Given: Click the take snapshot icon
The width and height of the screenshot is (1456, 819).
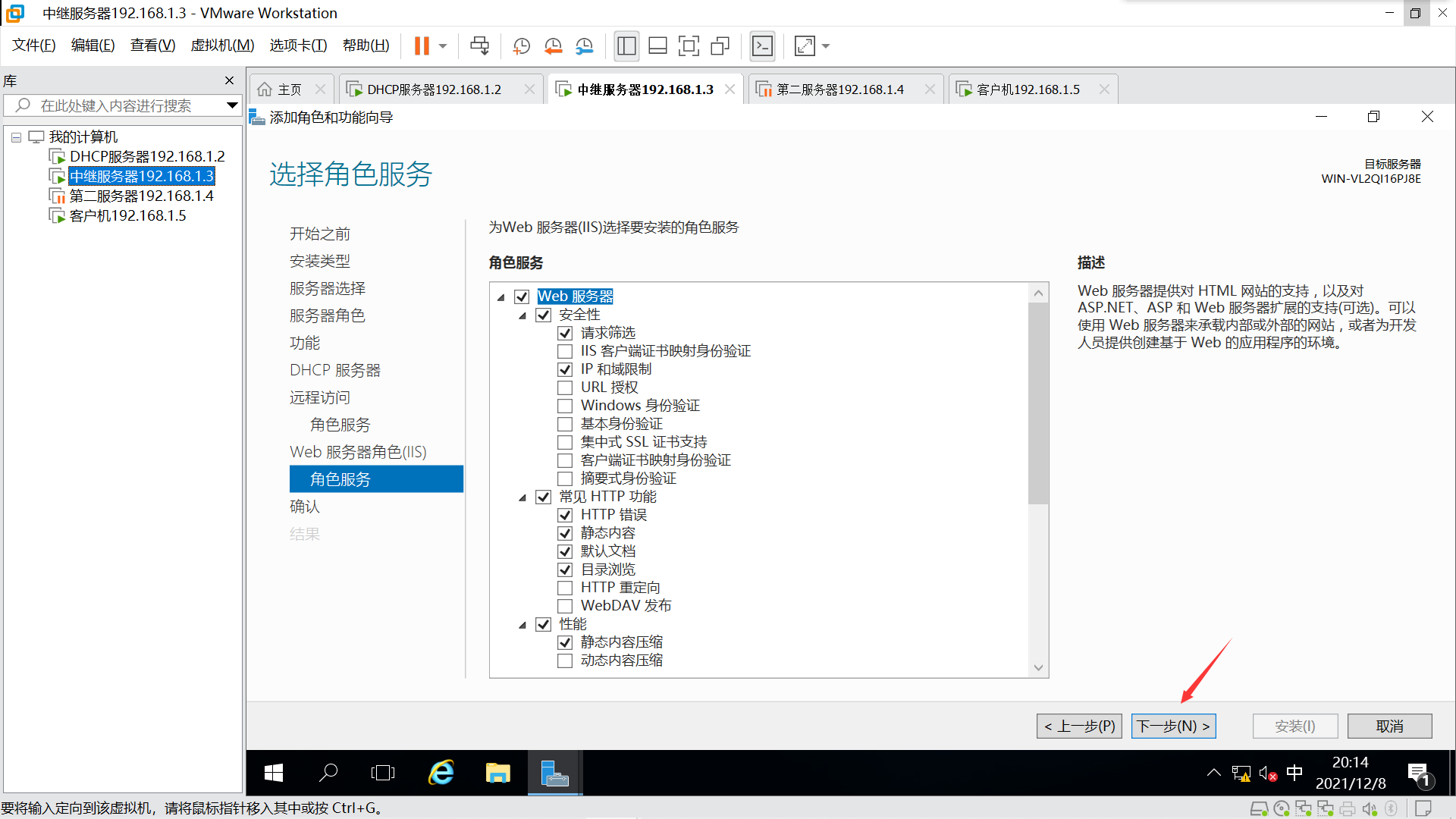Looking at the screenshot, I should tap(521, 46).
